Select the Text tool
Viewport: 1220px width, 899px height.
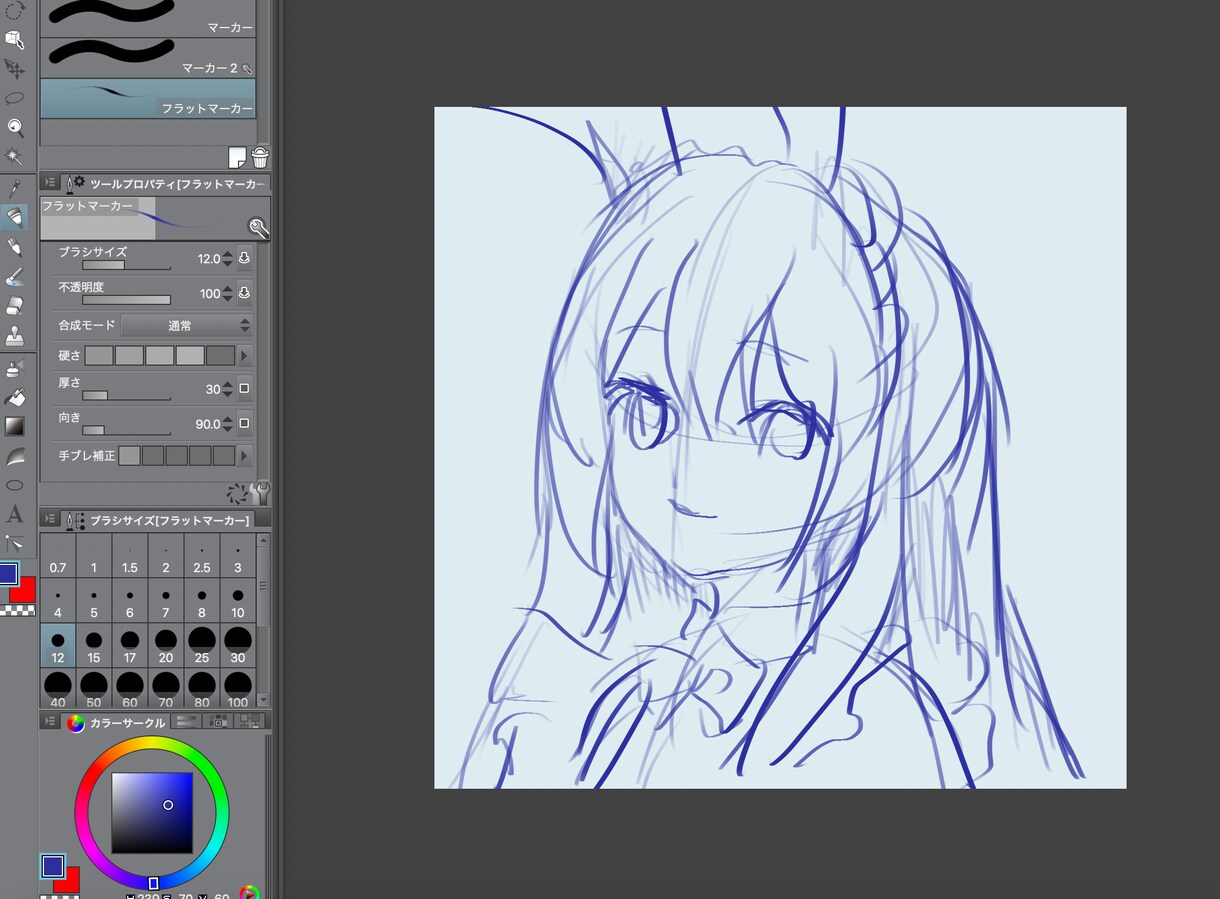[15, 514]
